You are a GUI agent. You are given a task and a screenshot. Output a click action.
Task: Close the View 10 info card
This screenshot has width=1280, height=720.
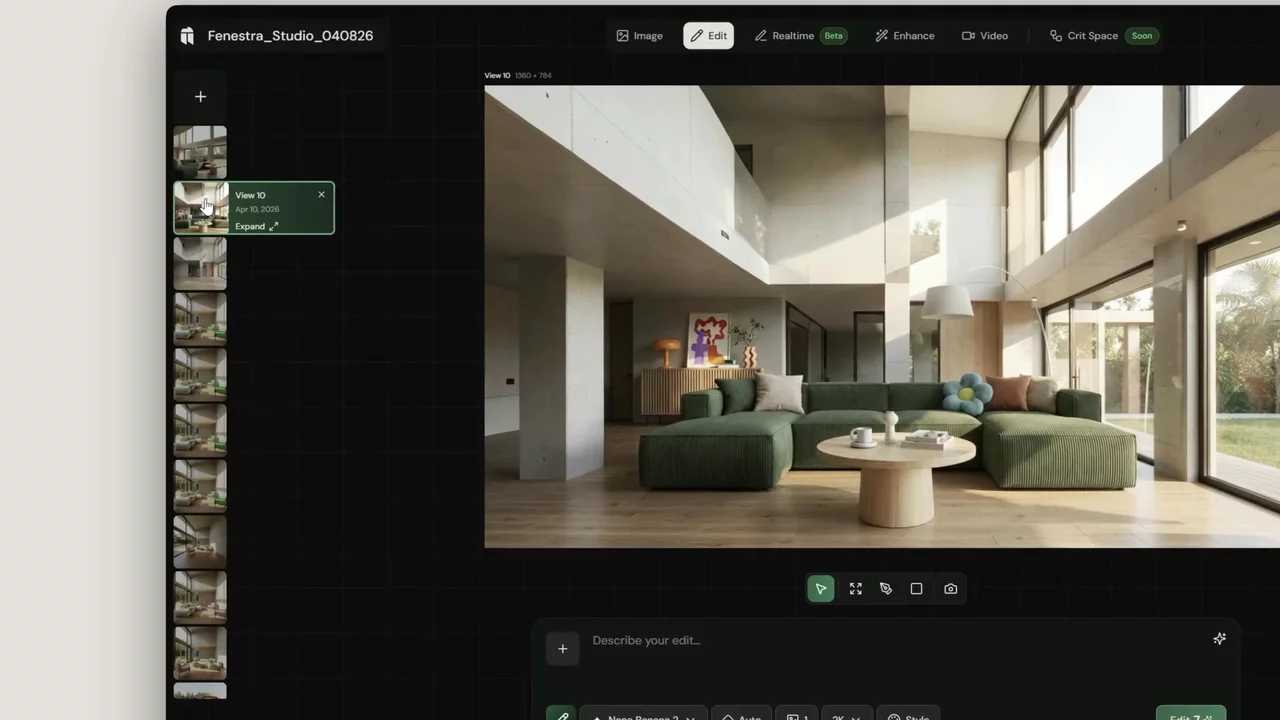322,194
